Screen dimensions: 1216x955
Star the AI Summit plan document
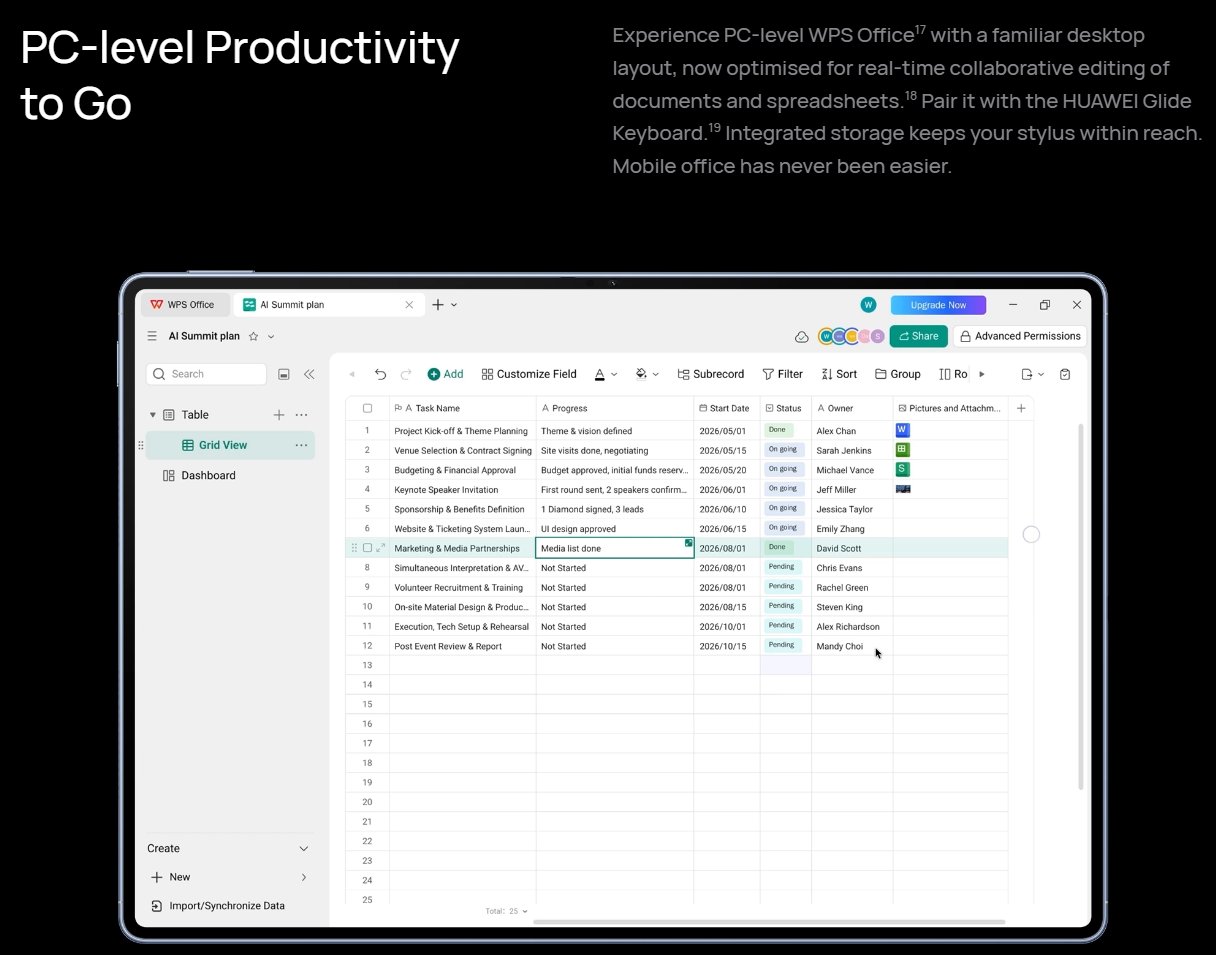click(253, 336)
